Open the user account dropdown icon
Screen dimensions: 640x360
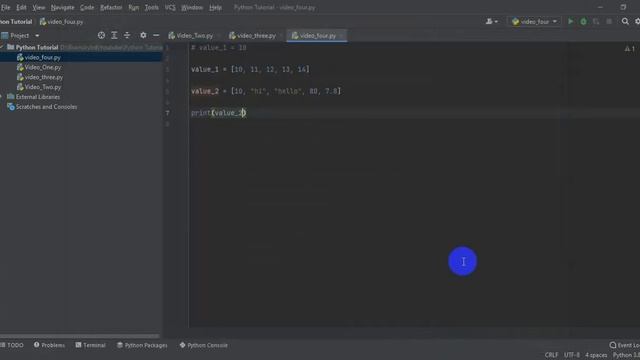pos(491,21)
